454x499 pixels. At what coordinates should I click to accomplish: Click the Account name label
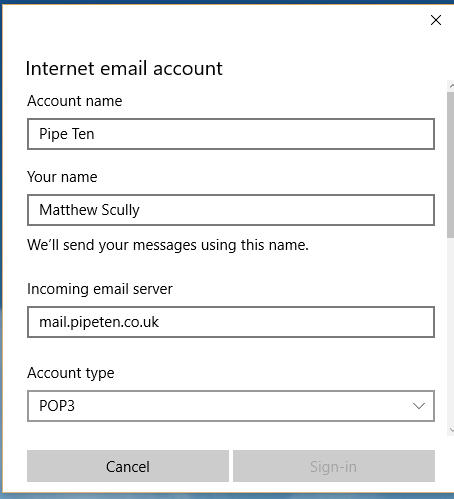pos(75,101)
